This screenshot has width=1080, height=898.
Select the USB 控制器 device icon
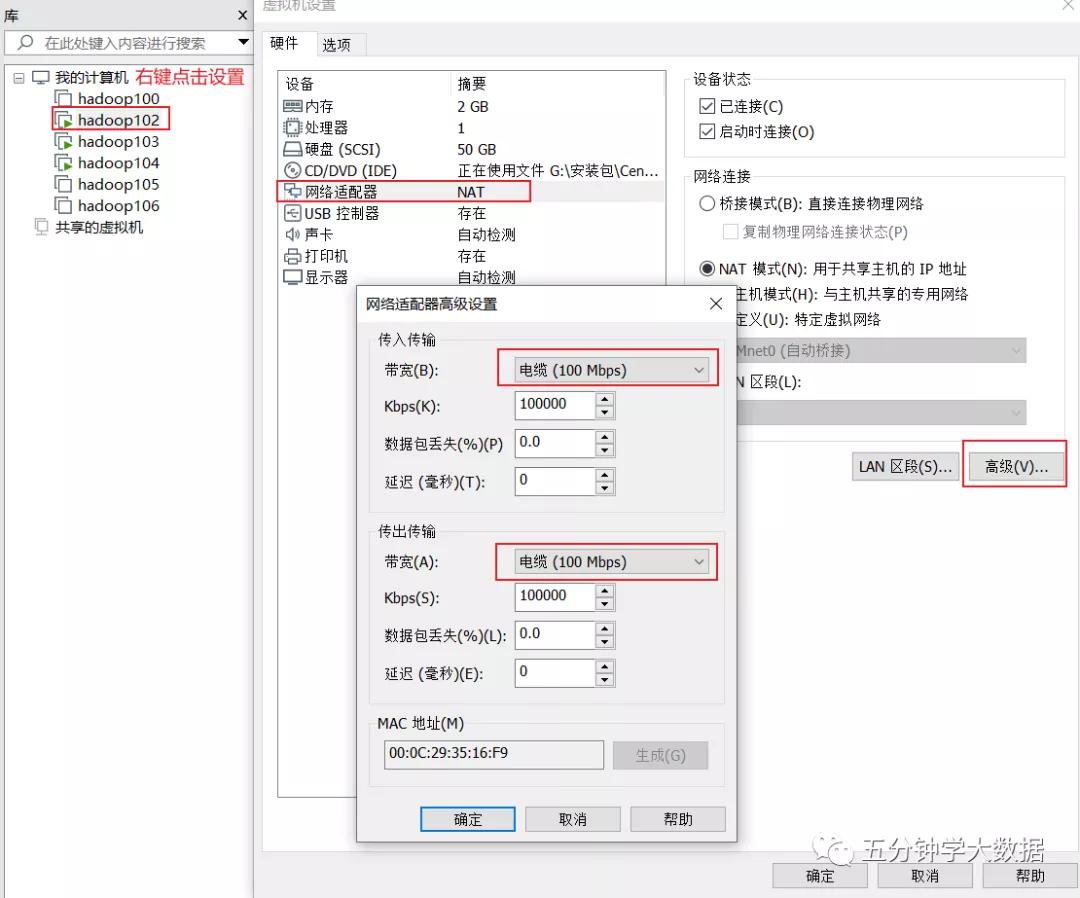click(290, 212)
